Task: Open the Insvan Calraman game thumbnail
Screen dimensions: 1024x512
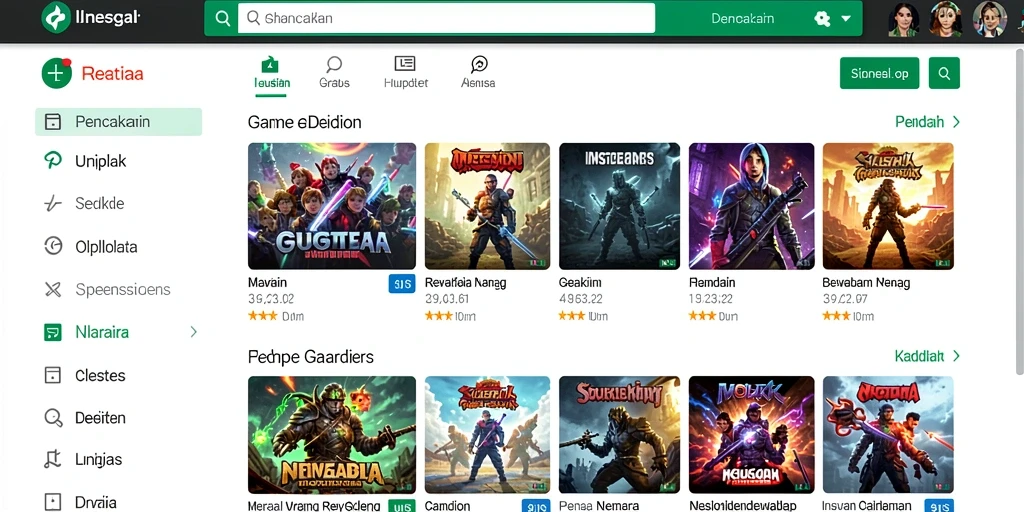Action: click(x=888, y=435)
